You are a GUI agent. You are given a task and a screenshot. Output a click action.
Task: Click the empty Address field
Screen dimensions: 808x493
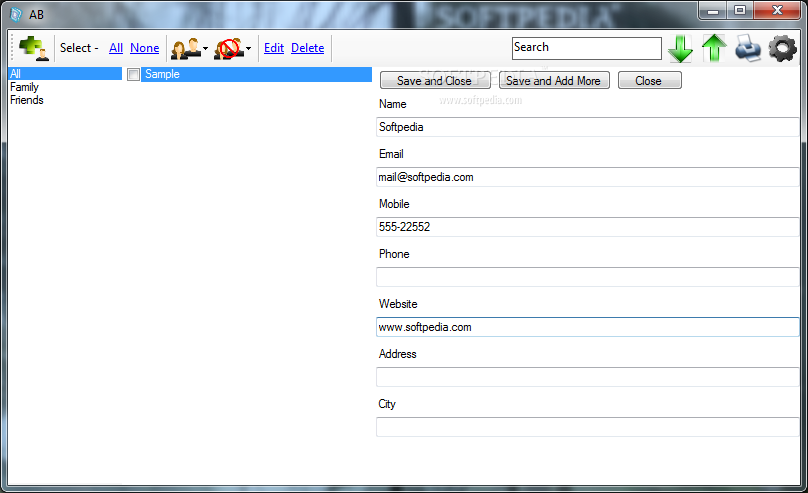pos(587,377)
